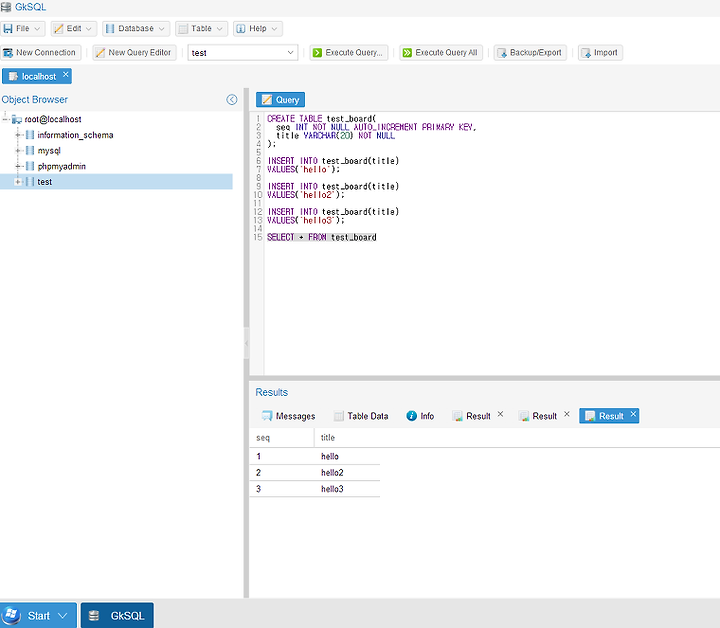This screenshot has width=720, height=628.
Task: Collapse the Object Browser panel arrow
Action: tap(232, 100)
